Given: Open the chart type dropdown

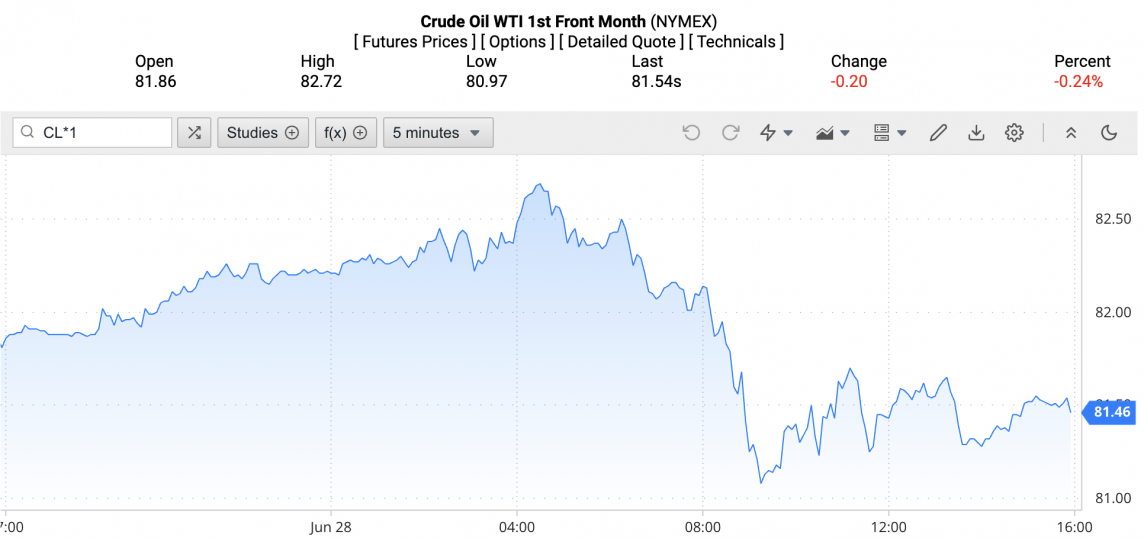Looking at the screenshot, I should 832,133.
